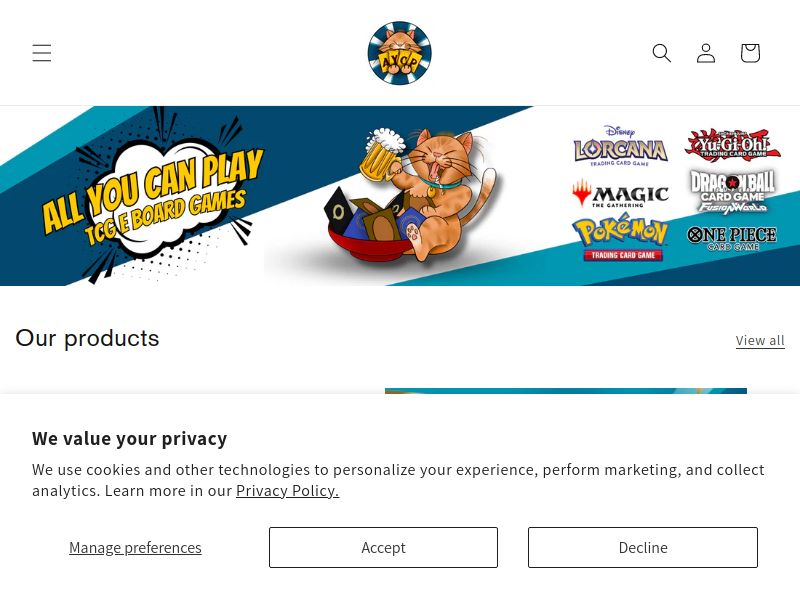Click the AYCP cat logo in header
The height and width of the screenshot is (600, 800).
(x=399, y=53)
